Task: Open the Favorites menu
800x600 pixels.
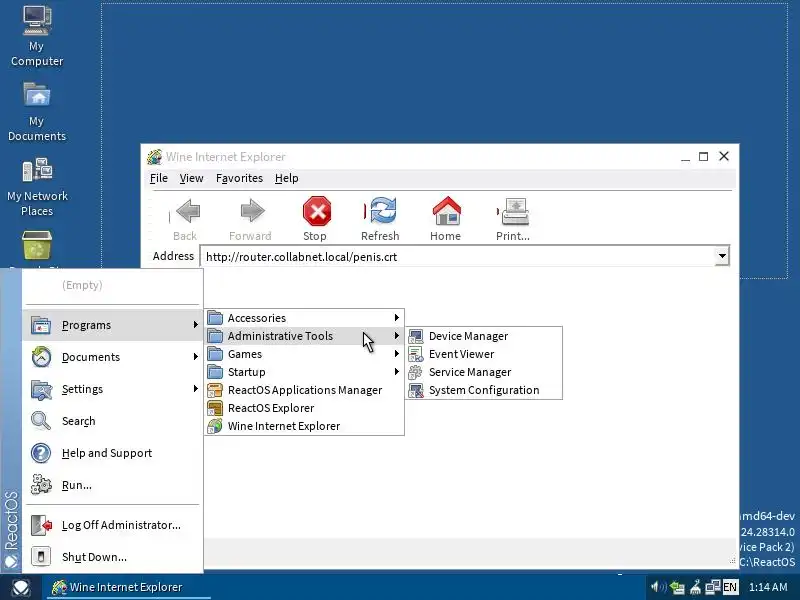Action: pos(239,178)
